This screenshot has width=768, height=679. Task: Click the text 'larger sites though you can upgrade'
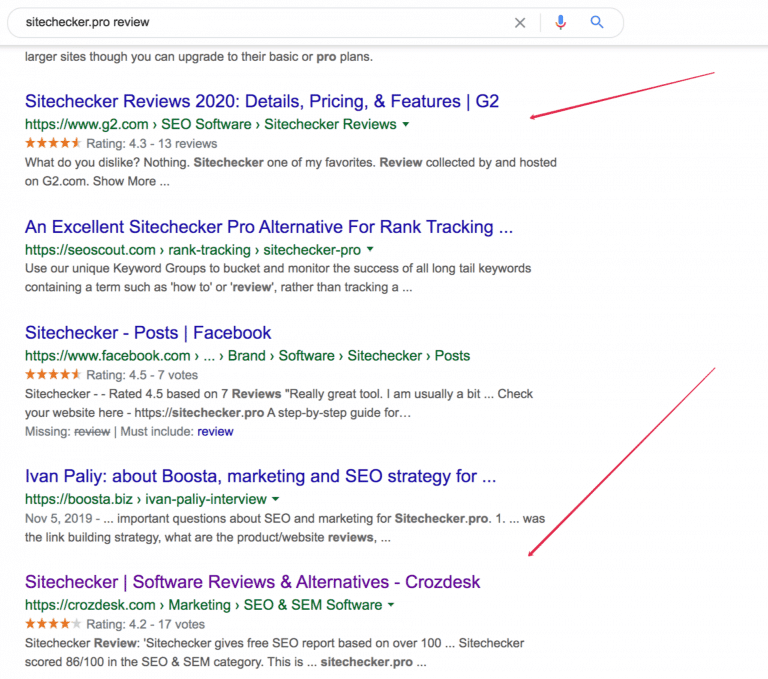199,57
